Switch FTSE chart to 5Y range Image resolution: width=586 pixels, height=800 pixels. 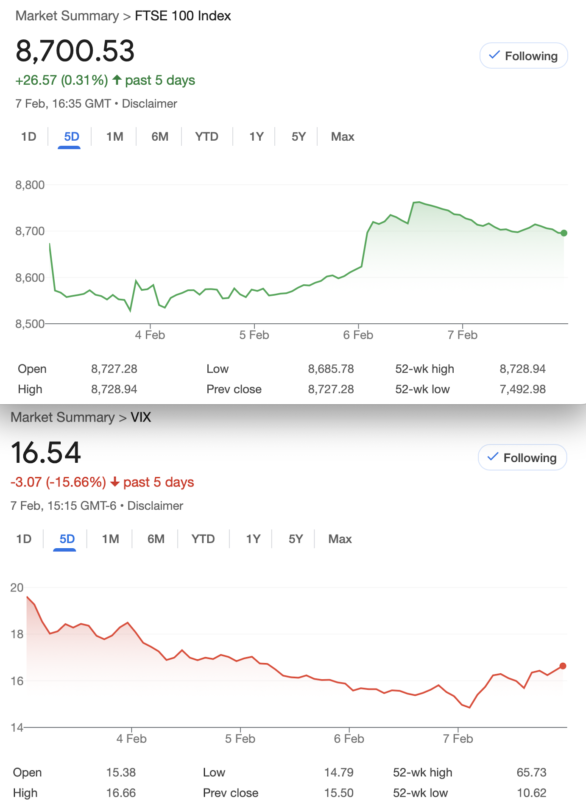tap(298, 137)
